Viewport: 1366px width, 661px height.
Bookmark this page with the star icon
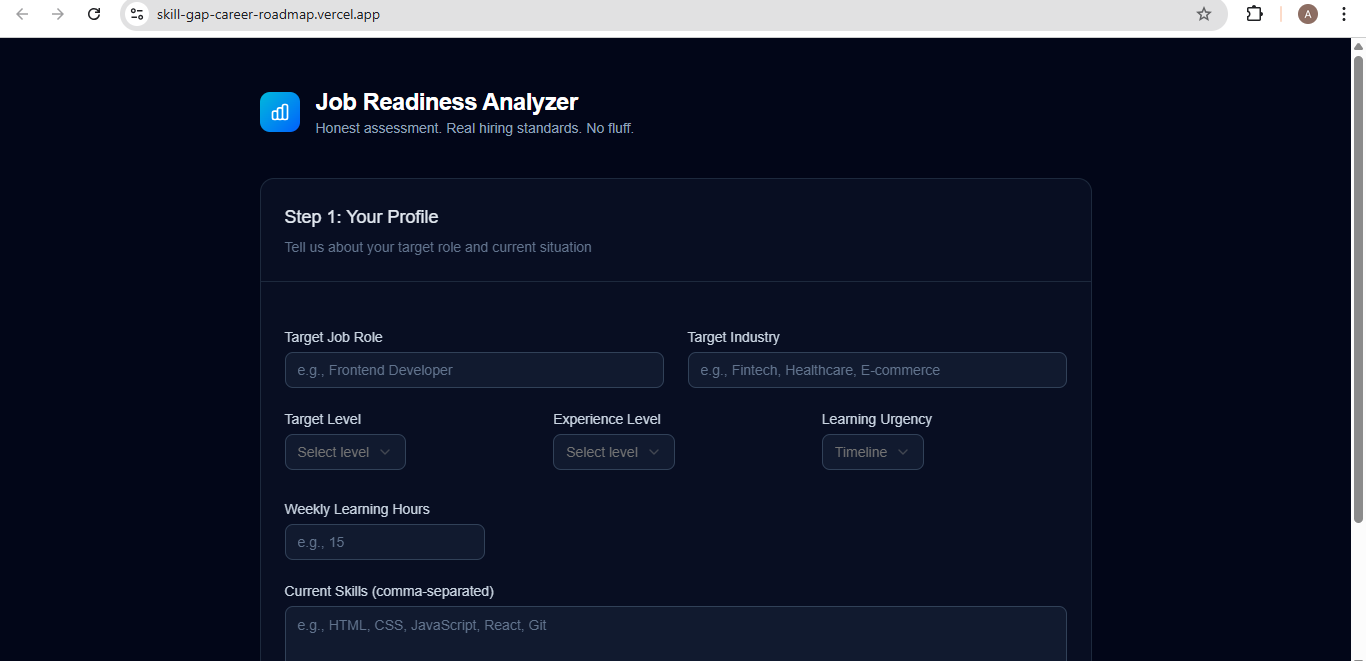[1204, 14]
